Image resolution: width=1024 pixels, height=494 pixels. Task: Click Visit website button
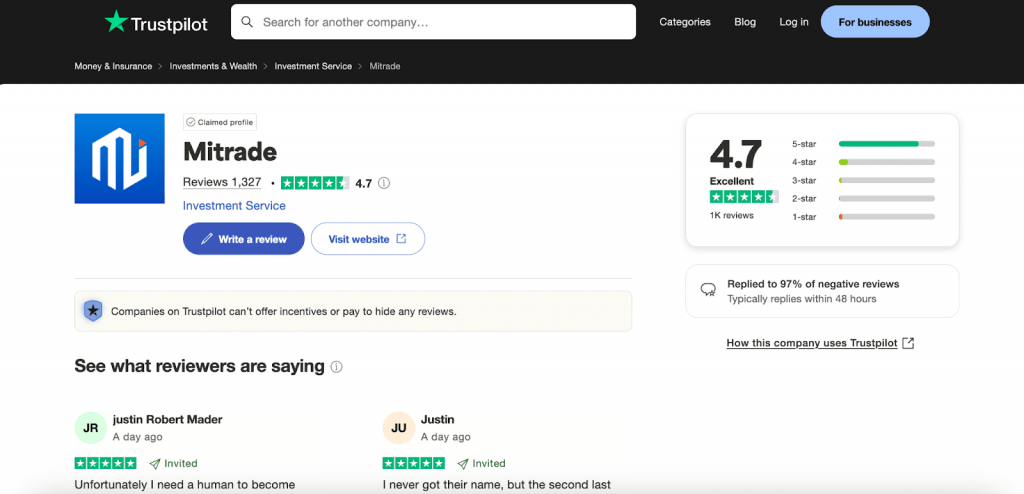coord(368,239)
